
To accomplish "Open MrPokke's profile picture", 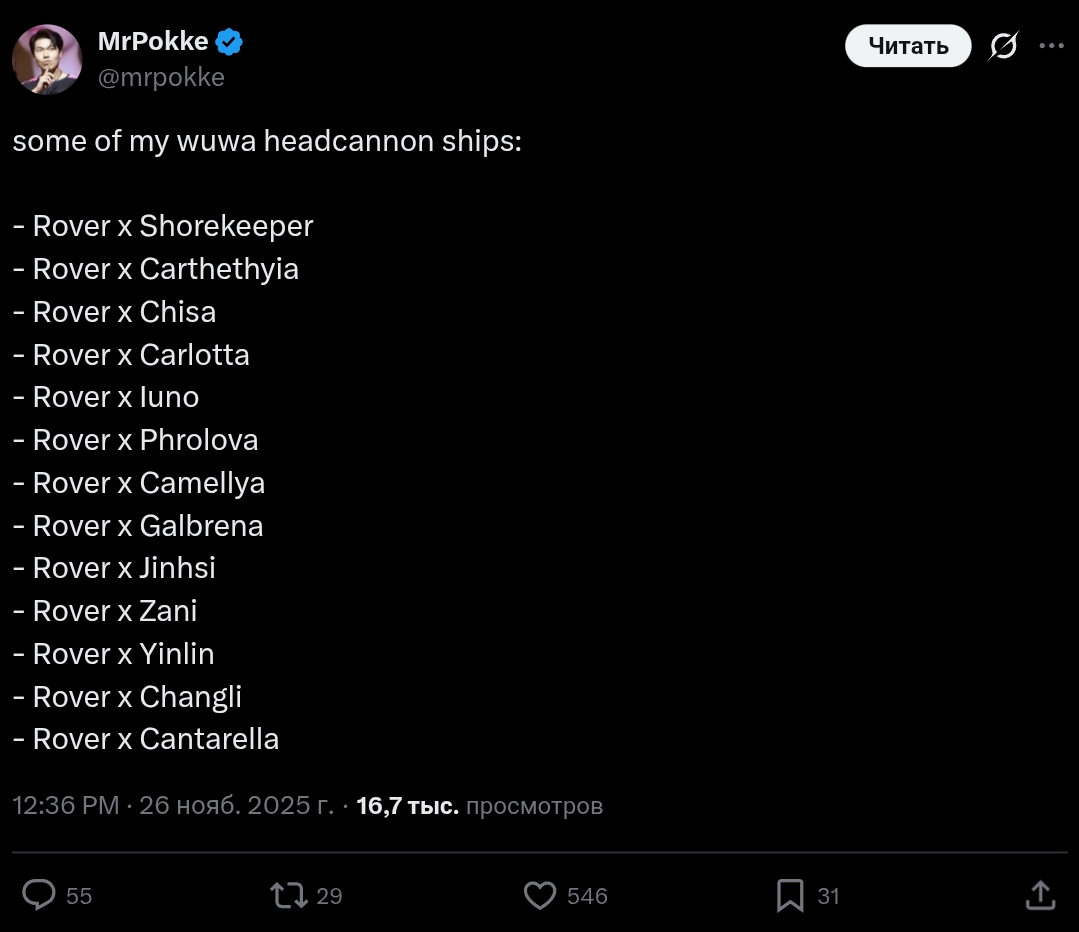I will [47, 59].
